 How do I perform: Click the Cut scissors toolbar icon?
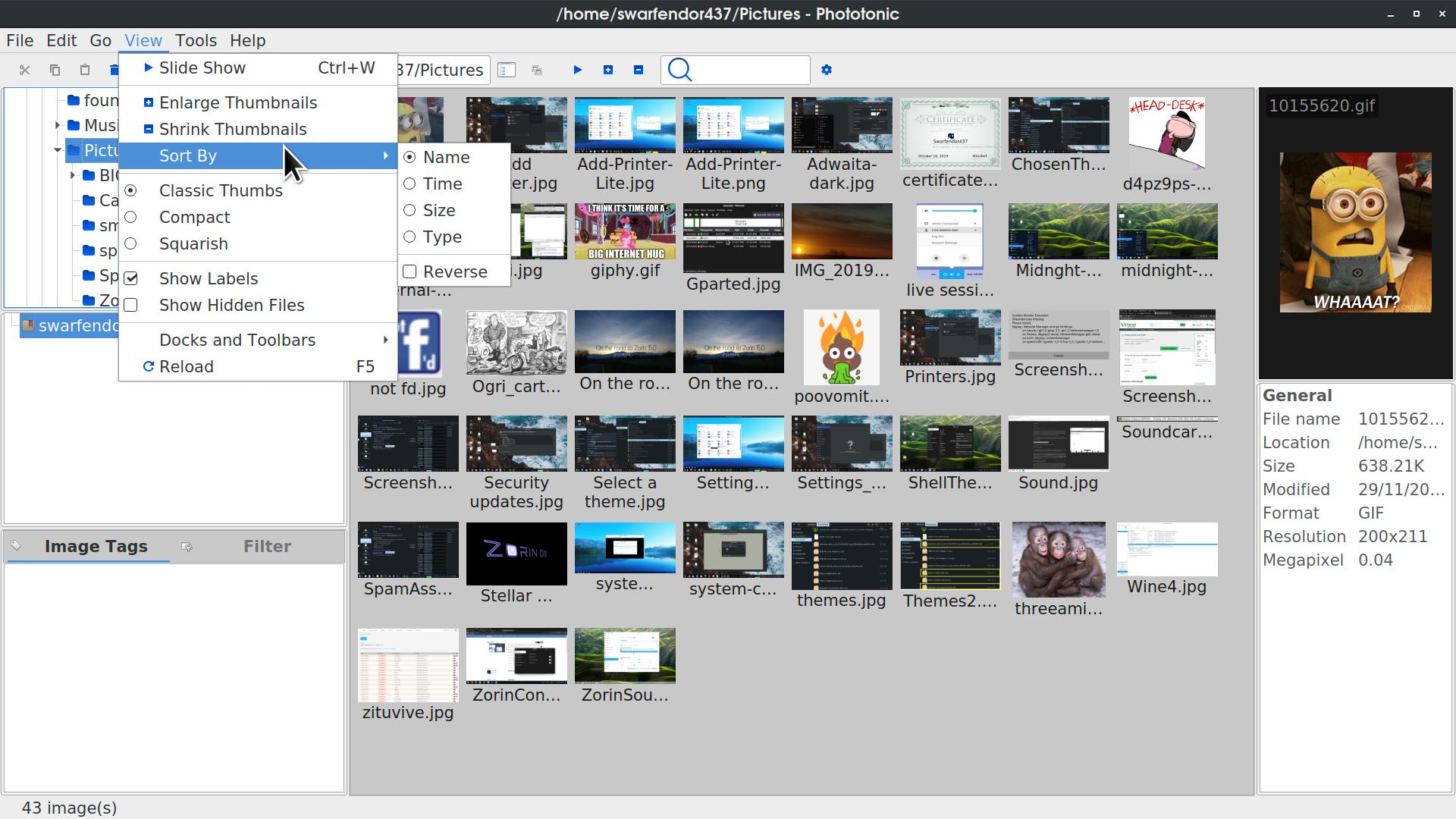tap(24, 70)
